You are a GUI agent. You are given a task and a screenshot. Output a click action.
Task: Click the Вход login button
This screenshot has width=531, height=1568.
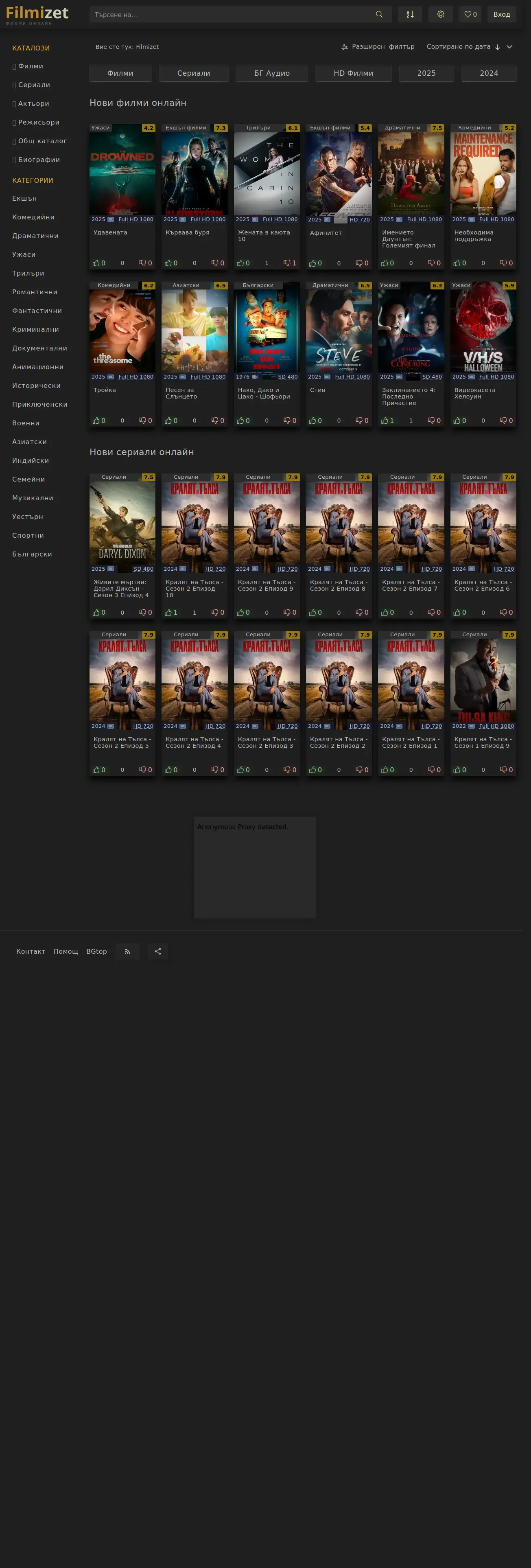(x=502, y=15)
